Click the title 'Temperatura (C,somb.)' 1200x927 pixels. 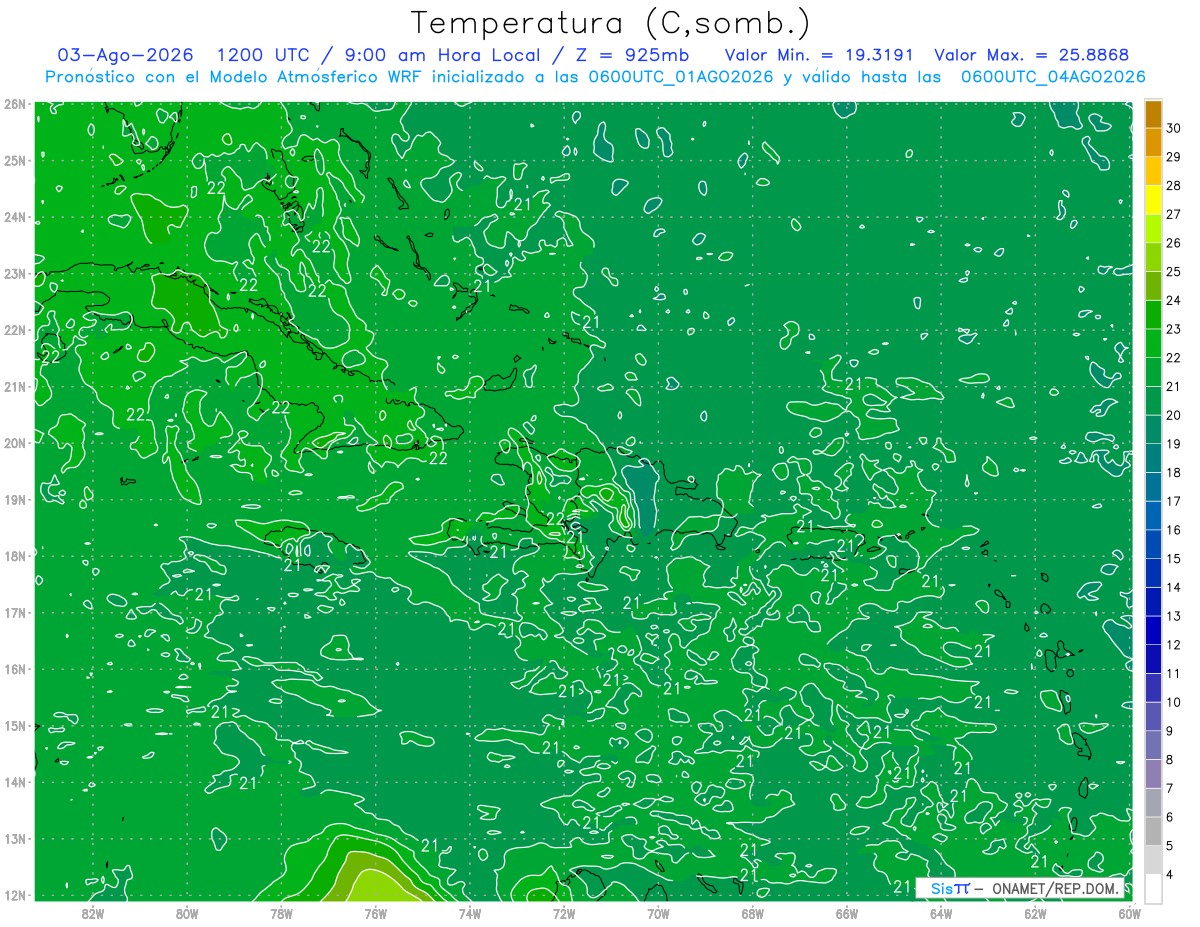point(610,24)
